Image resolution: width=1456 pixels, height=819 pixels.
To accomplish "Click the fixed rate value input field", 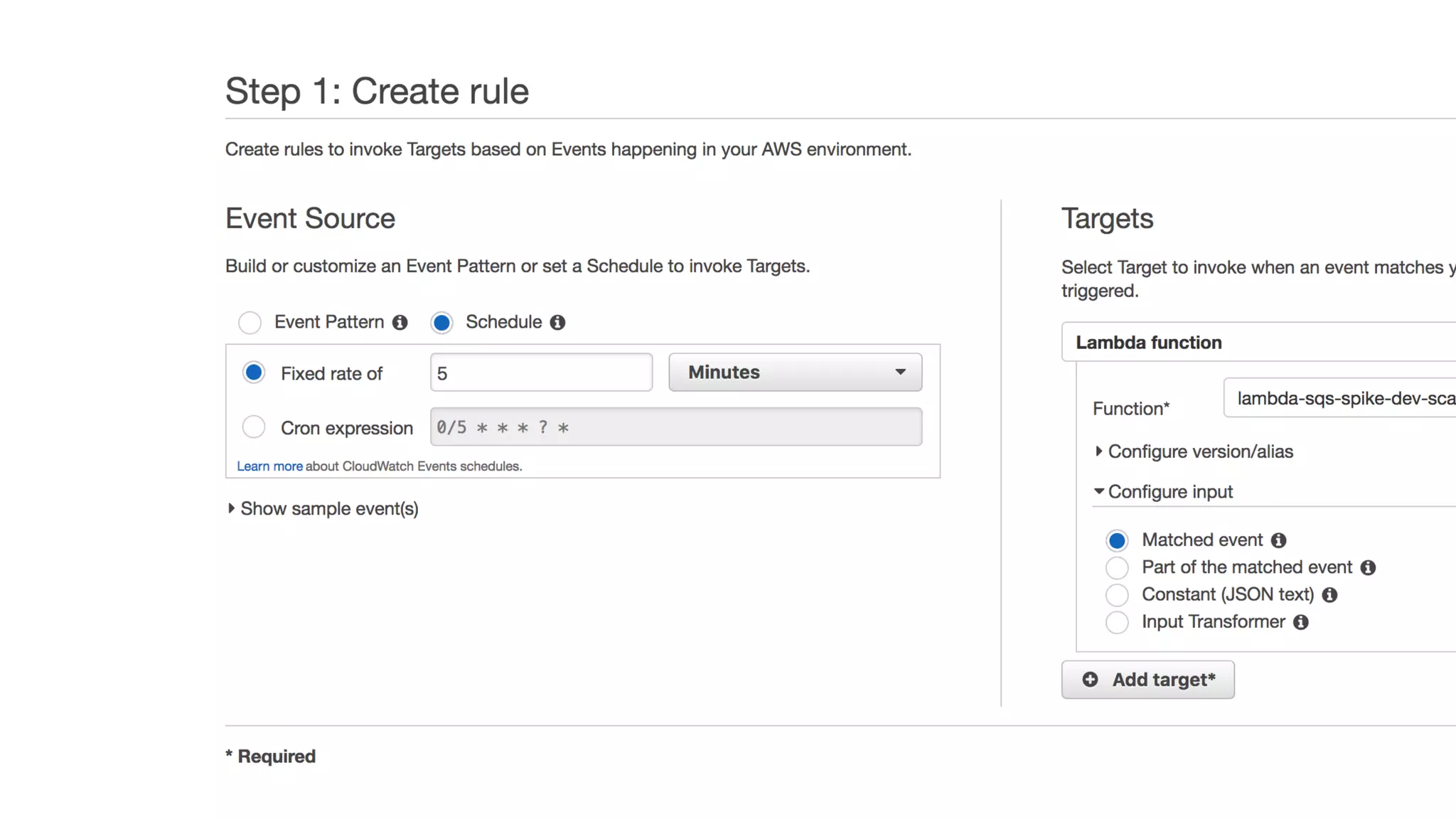I will coord(541,373).
